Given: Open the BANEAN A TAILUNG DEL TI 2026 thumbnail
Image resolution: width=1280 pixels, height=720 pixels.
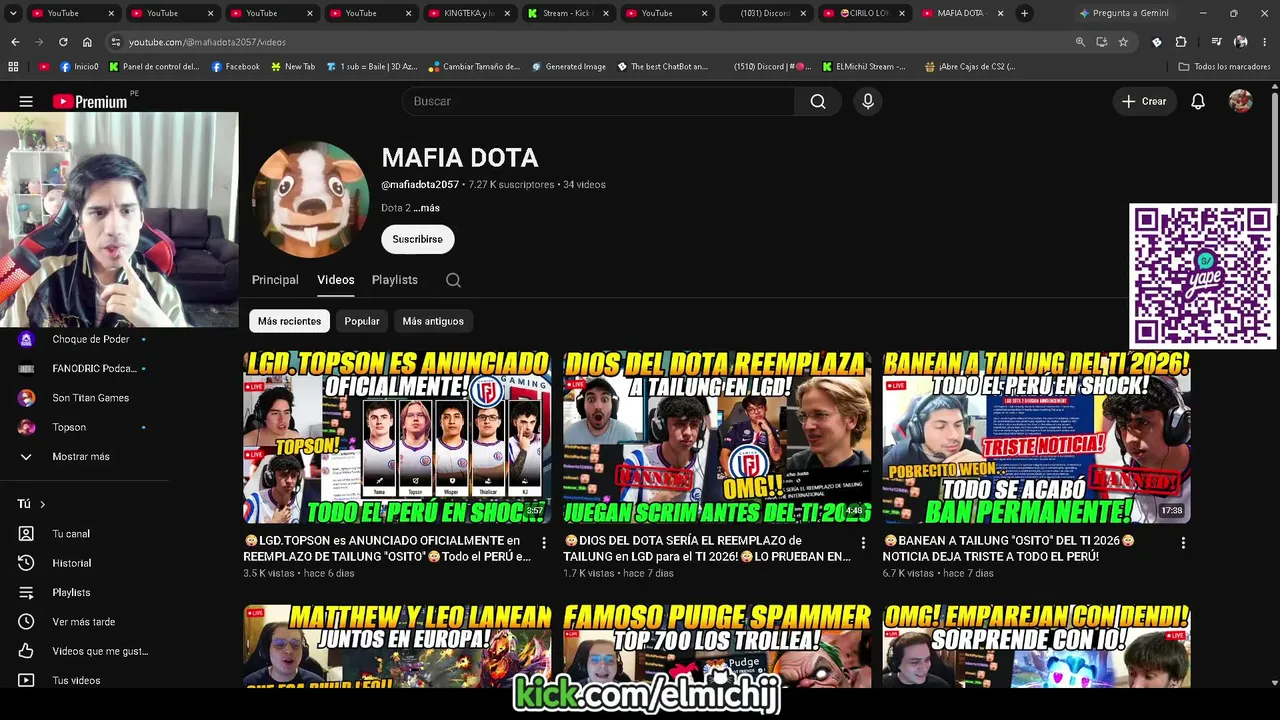Looking at the screenshot, I should (1036, 437).
